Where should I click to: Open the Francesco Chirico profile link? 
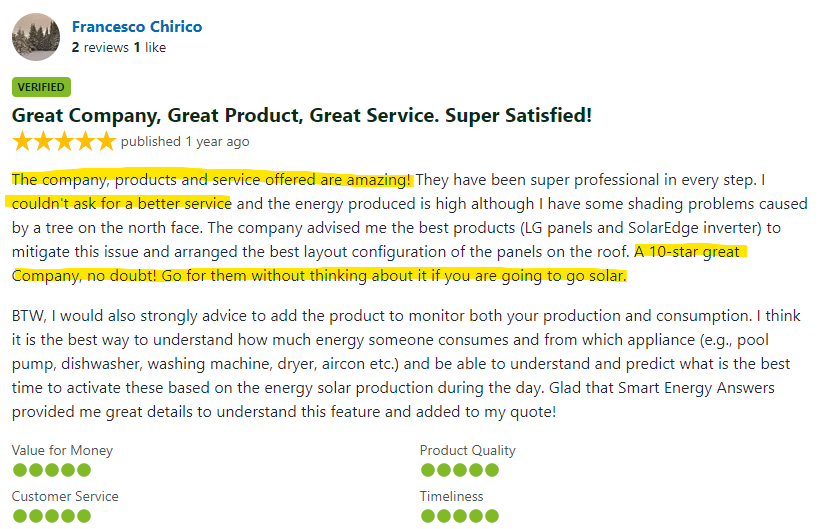[135, 25]
